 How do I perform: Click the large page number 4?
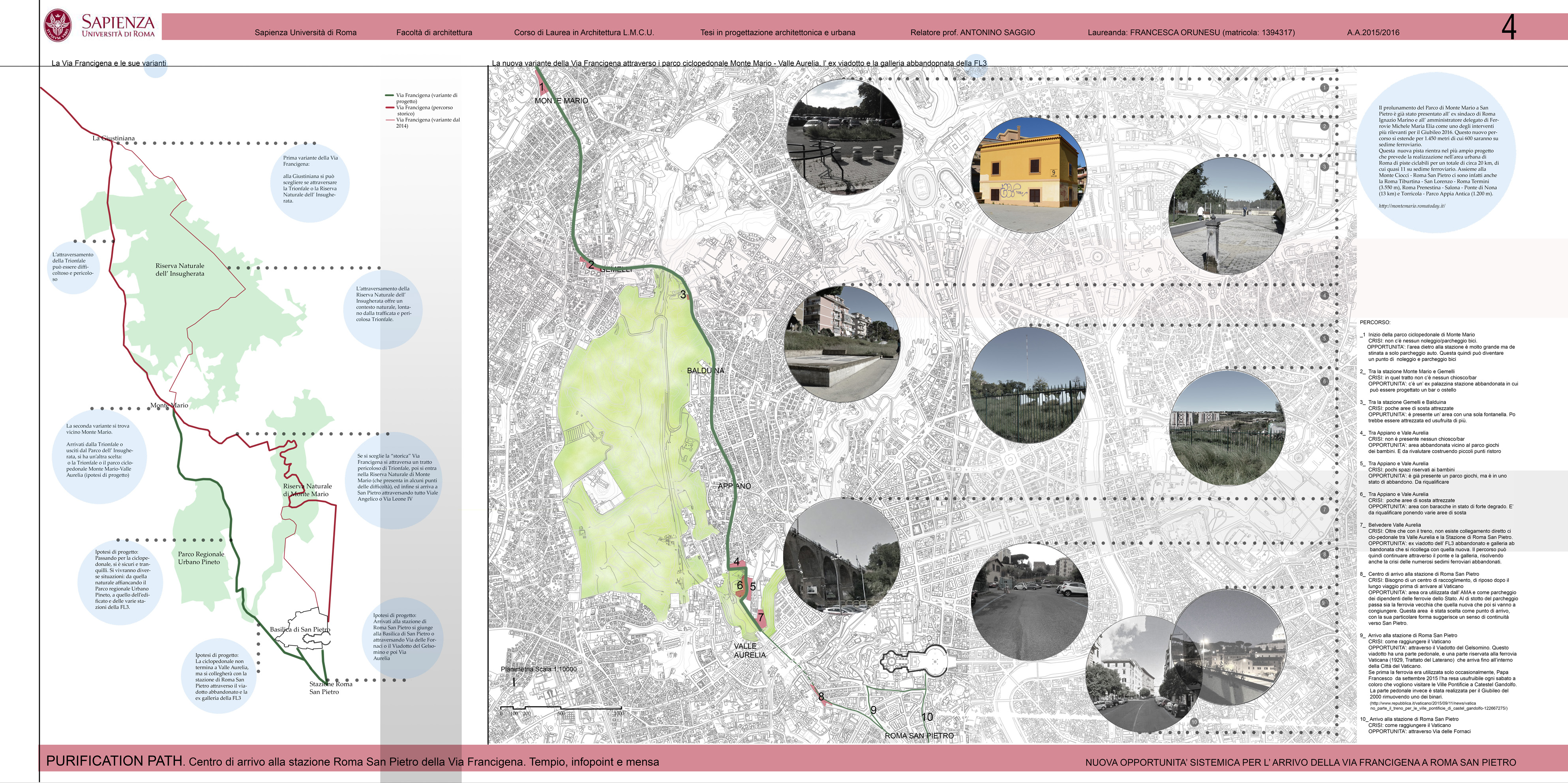click(x=1508, y=27)
